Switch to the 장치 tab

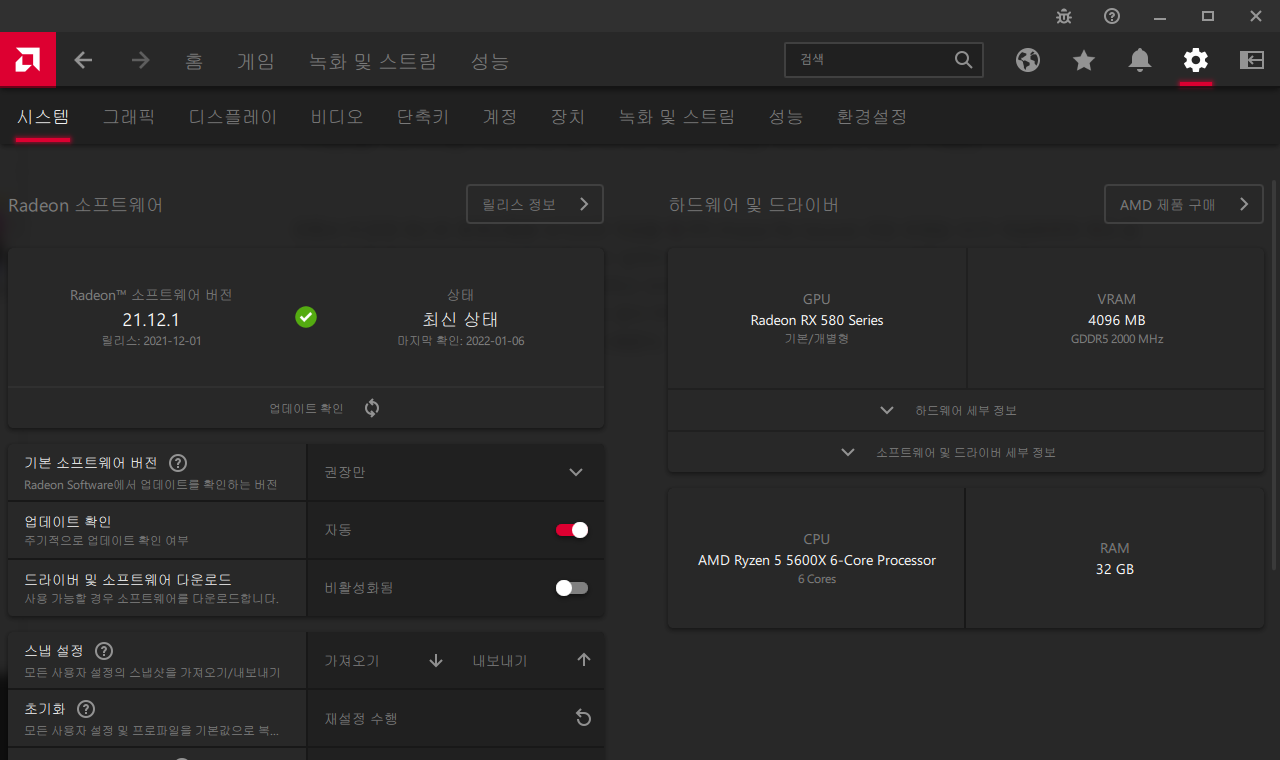(568, 117)
